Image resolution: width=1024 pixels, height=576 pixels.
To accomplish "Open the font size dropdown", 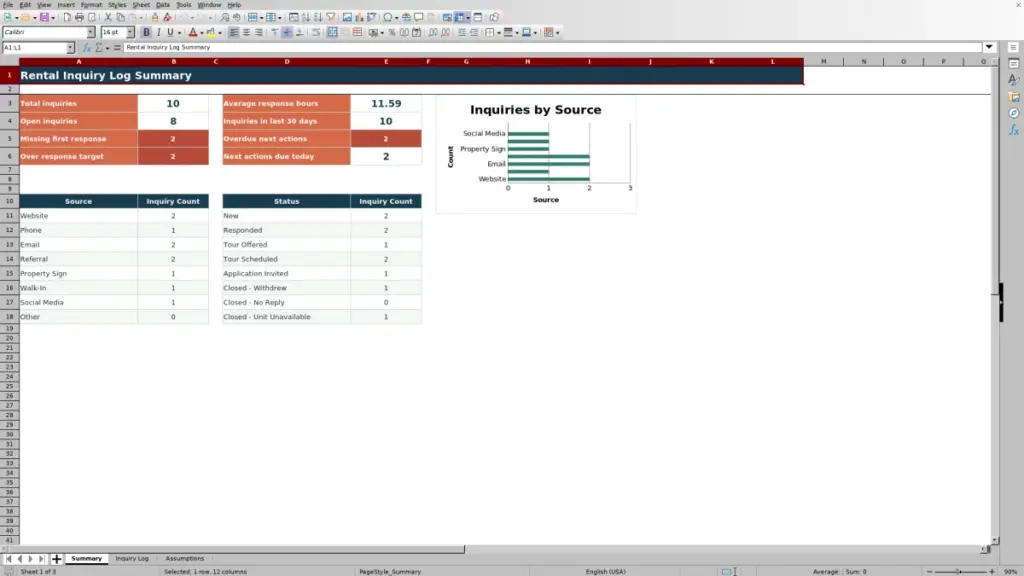I will click(130, 33).
